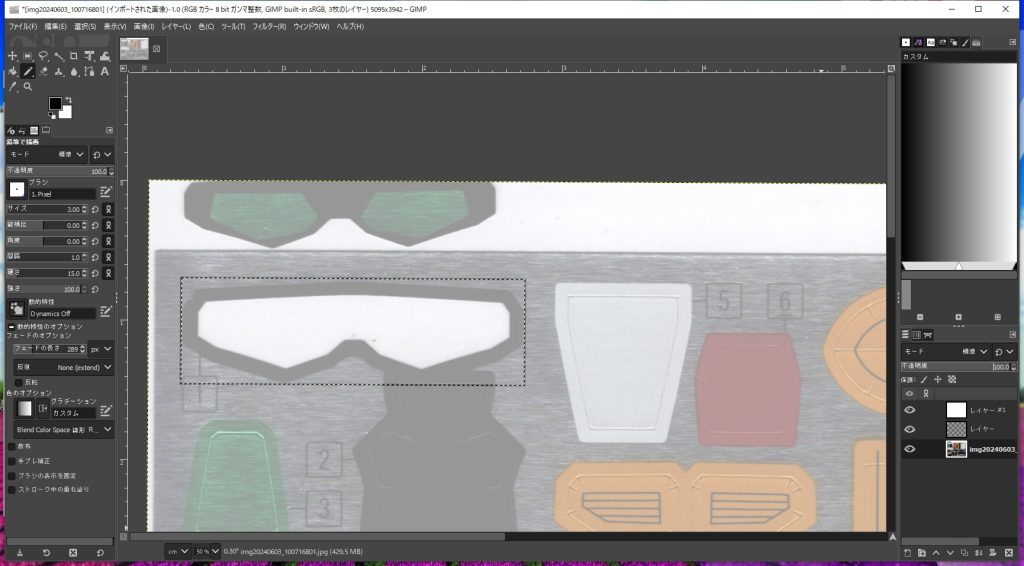Enable the 手ブレ補正 checkbox

click(12, 461)
